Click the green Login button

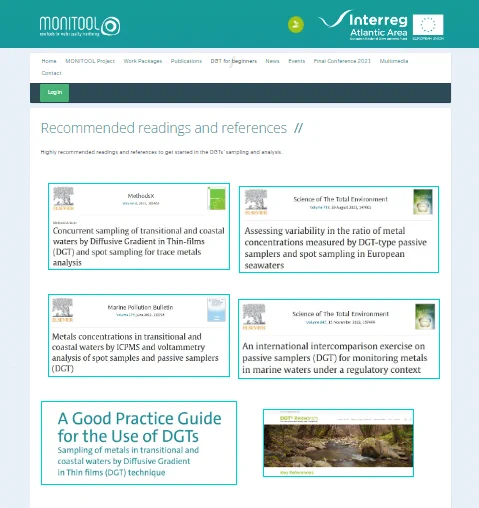[55, 93]
